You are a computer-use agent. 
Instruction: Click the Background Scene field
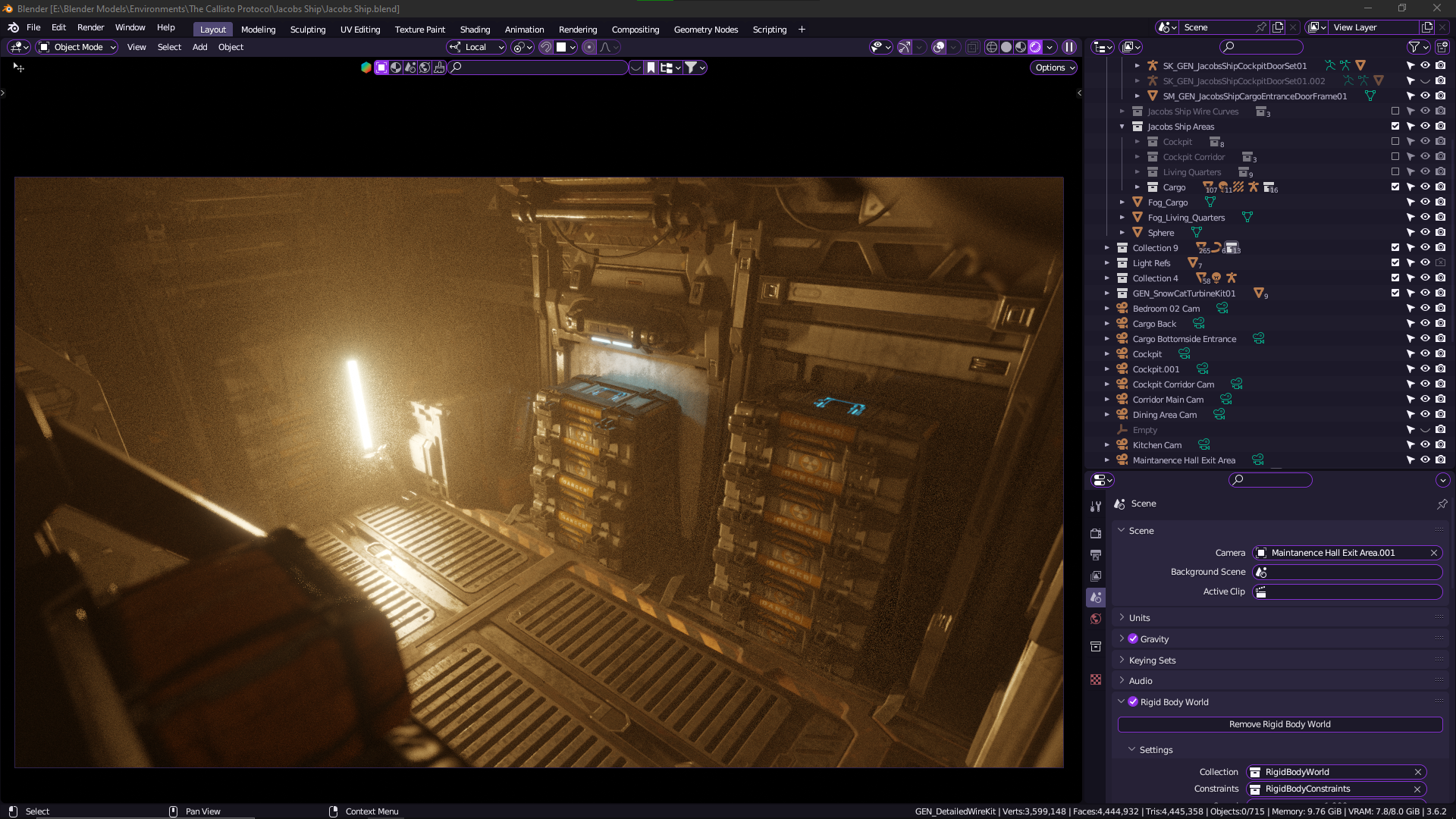1348,573
